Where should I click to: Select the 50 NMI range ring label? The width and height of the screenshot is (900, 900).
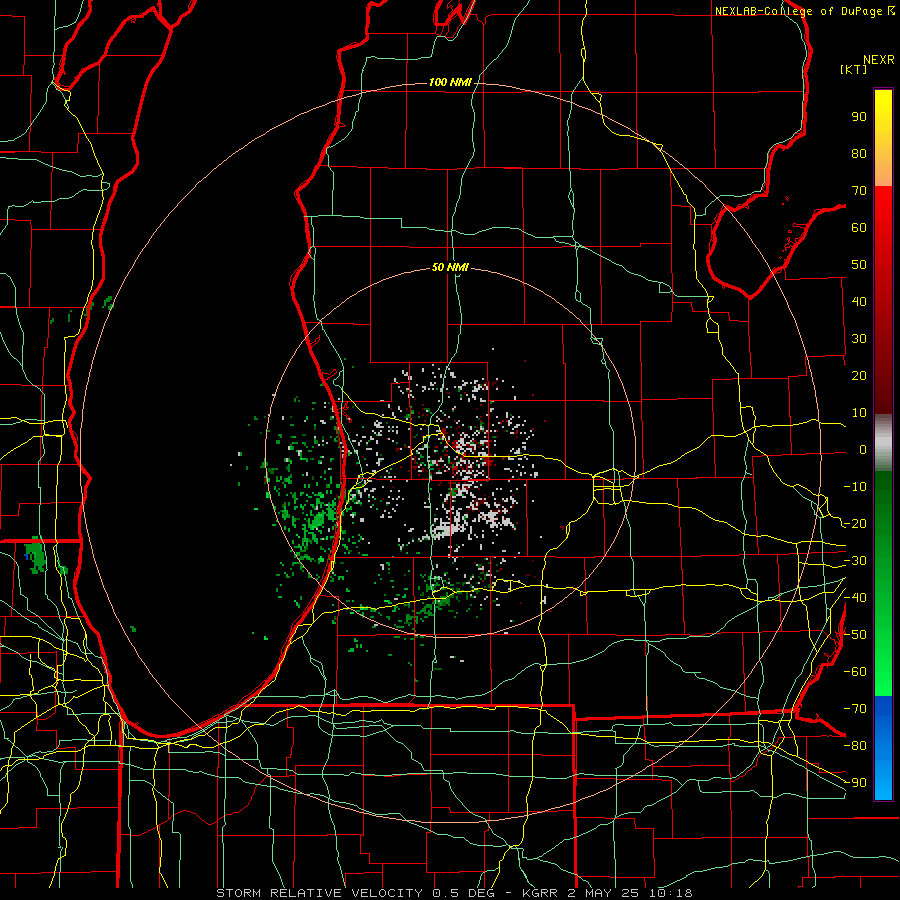tap(450, 267)
